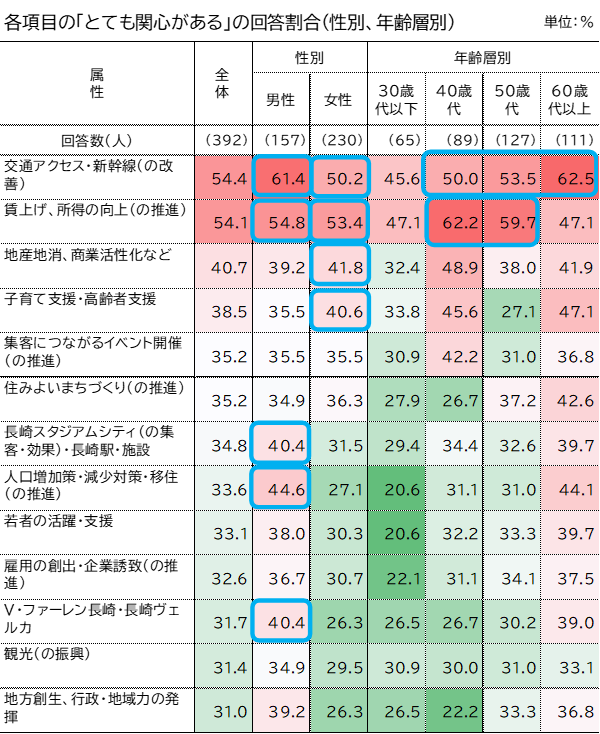The image size is (600, 734).
Task: Select the cell with value 38.5
Action: 224,311
